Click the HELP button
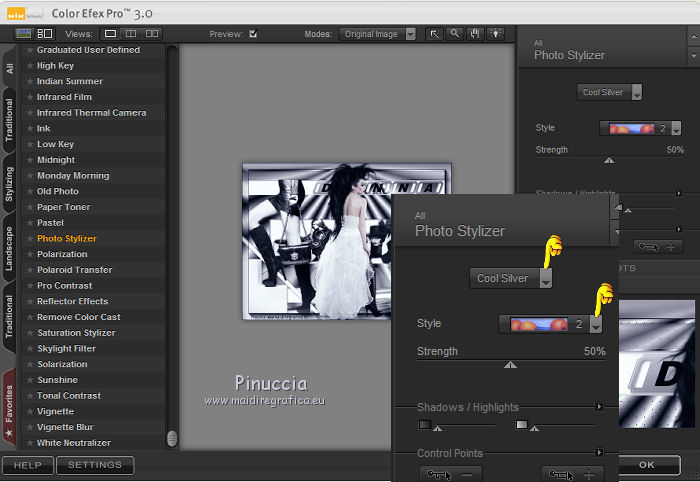Viewport: 700px width, 482px height. [x=27, y=465]
